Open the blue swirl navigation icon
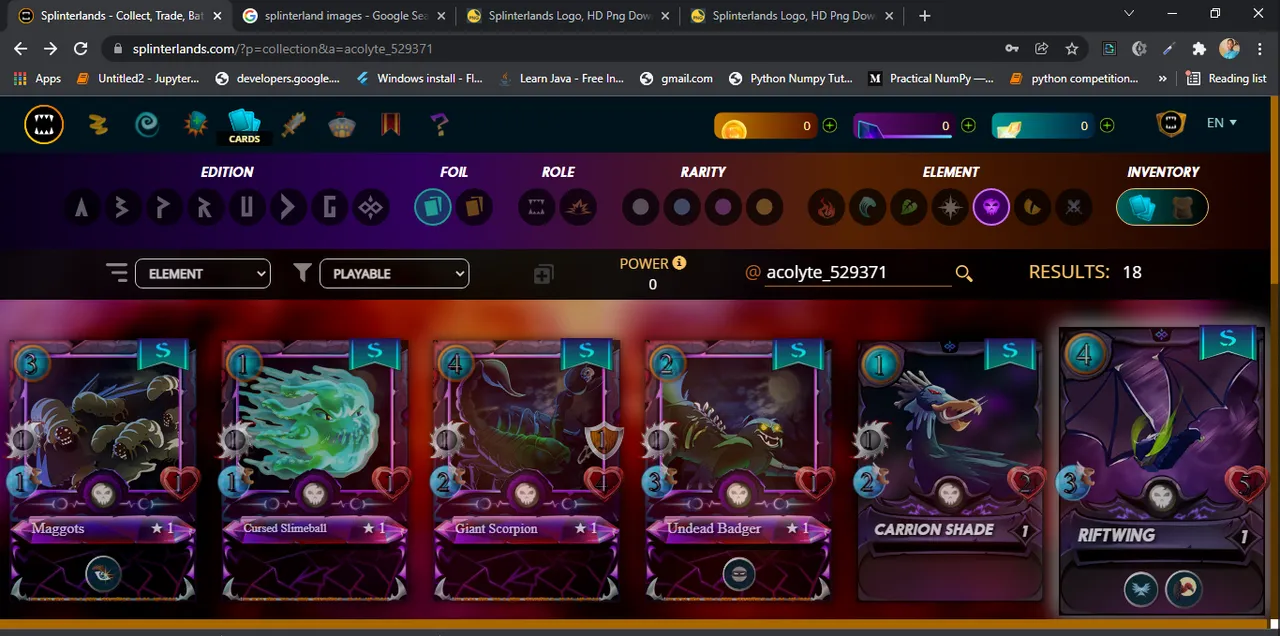The height and width of the screenshot is (636, 1280). 147,125
